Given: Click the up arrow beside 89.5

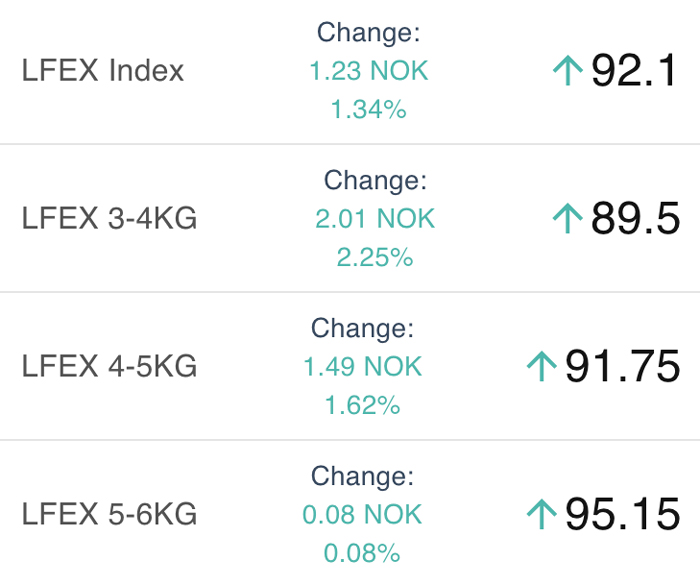Looking at the screenshot, I should [567, 218].
